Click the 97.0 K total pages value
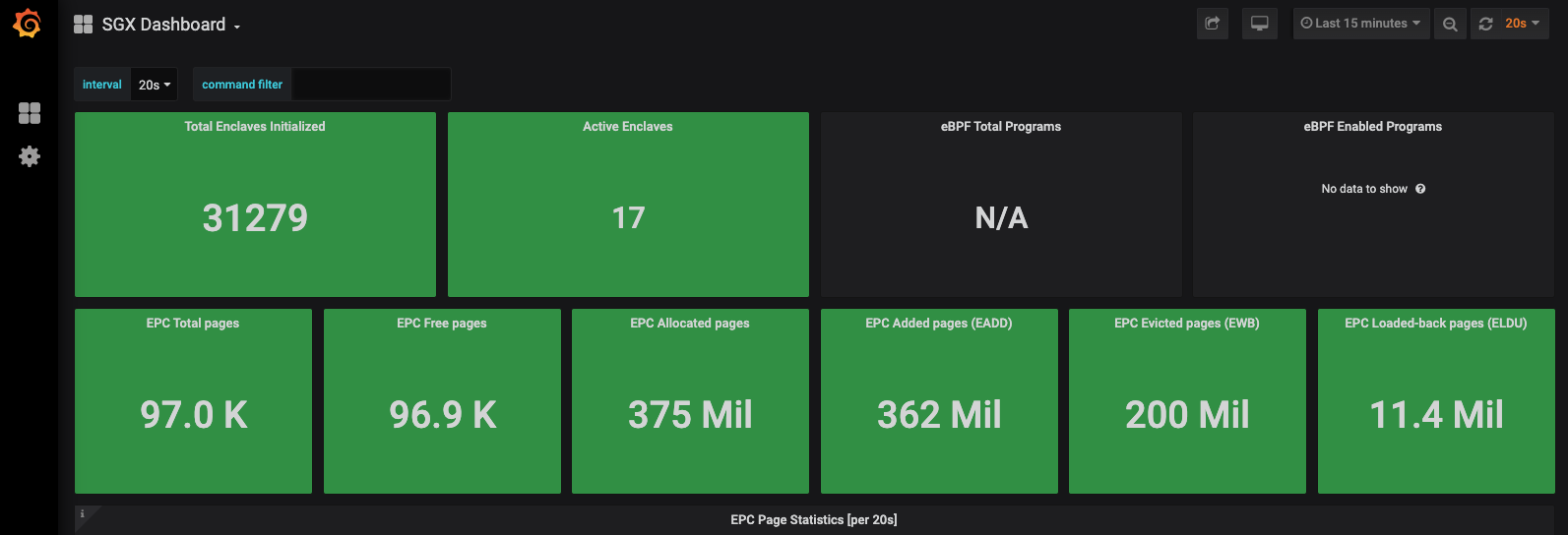The width and height of the screenshot is (1568, 535). coord(194,415)
